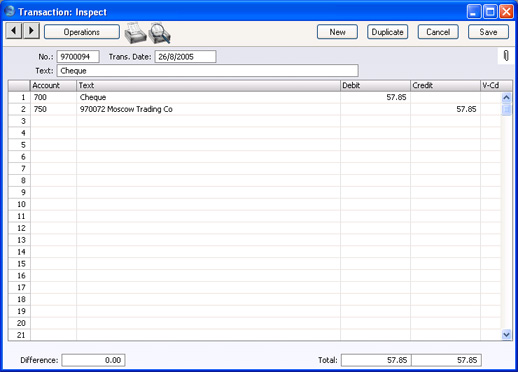
Task: Select account 750 in row 2
Action: pyautogui.click(x=53, y=109)
